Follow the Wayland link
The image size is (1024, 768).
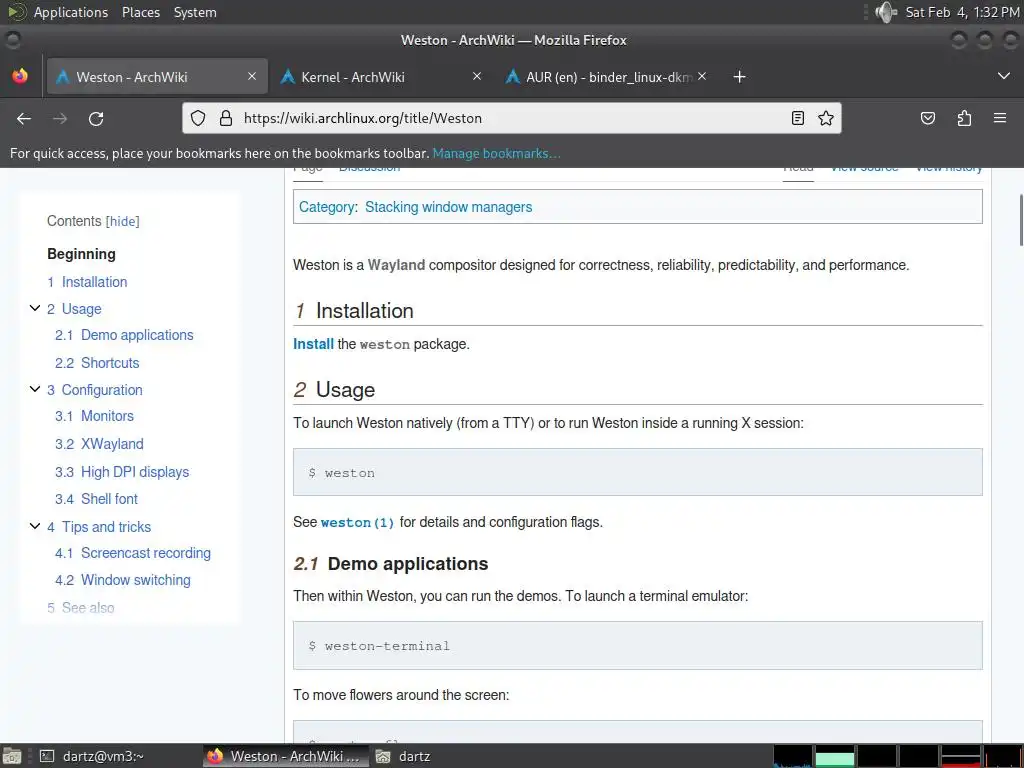[x=396, y=265]
